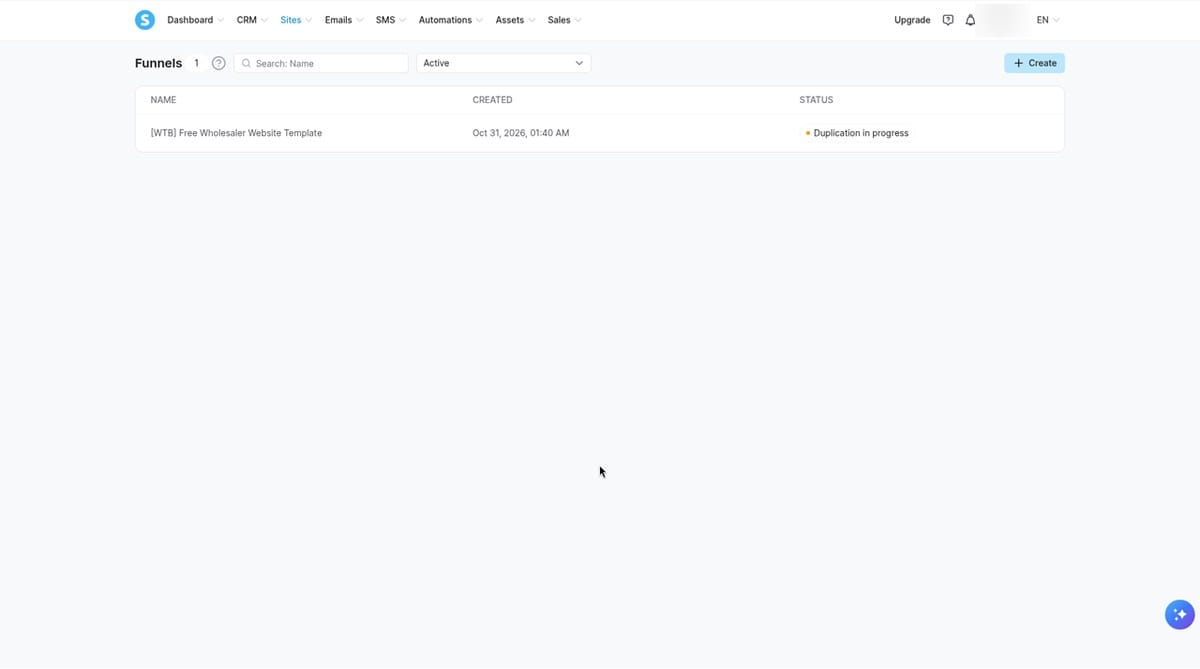
Task: Open the Emails menu
Action: pos(344,20)
